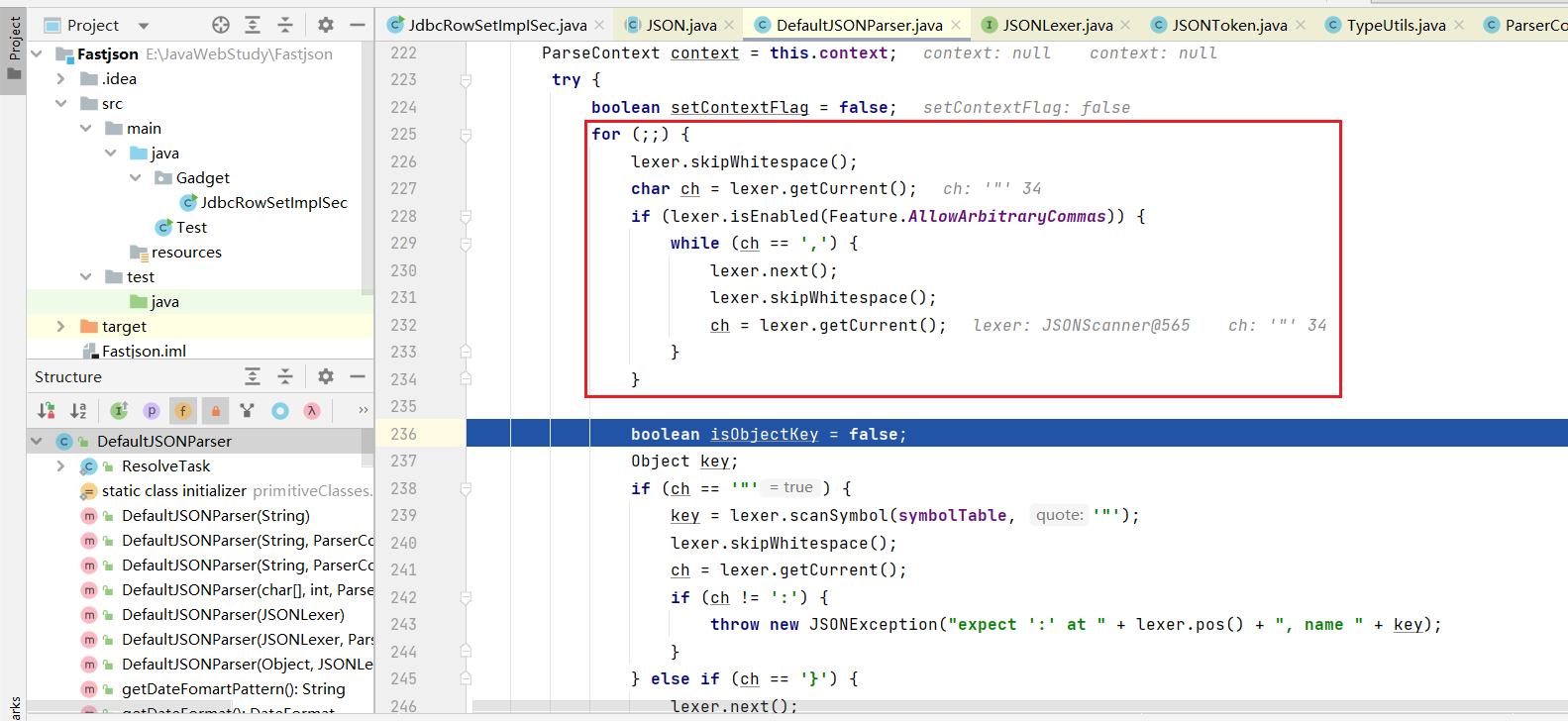This screenshot has width=1568, height=721.
Task: Open the Project view dropdown arrow
Action: point(144,26)
